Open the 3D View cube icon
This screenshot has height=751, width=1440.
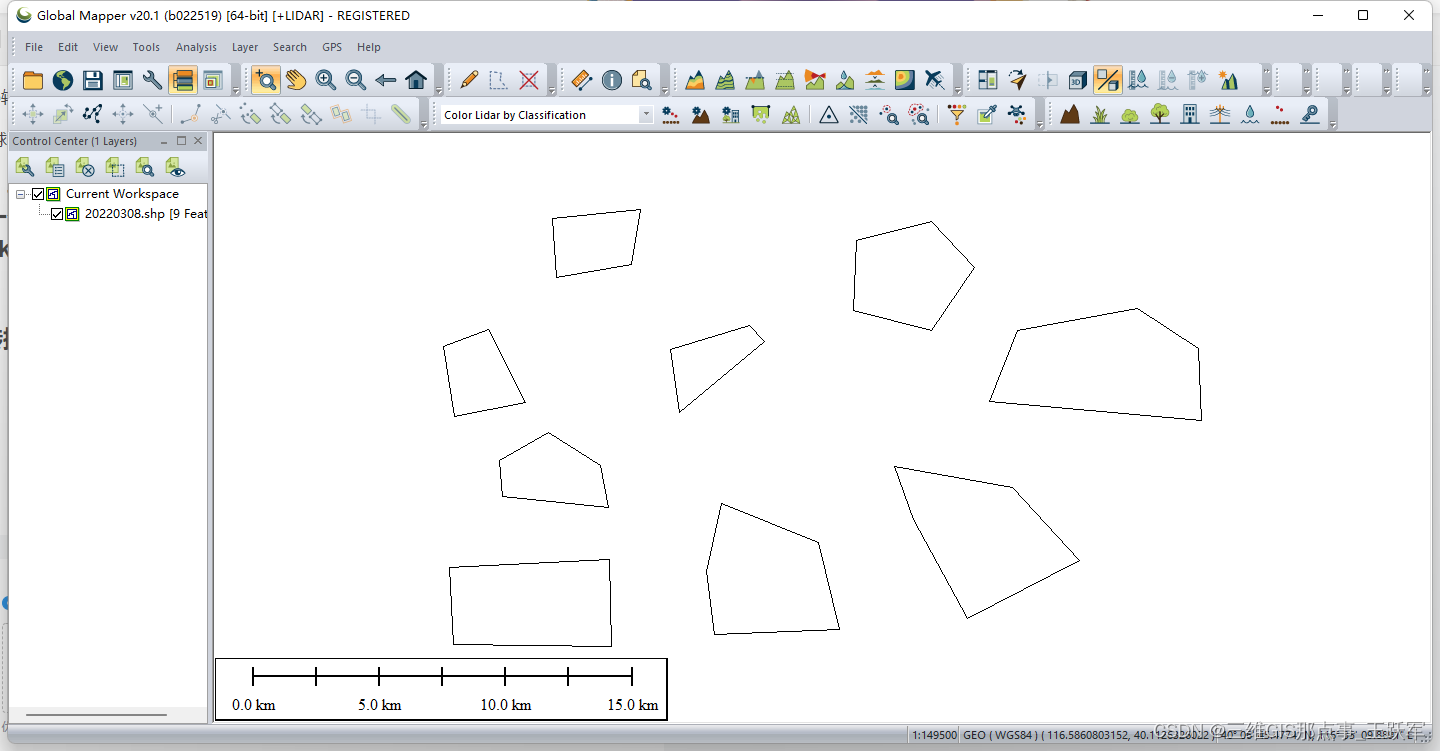1077,80
